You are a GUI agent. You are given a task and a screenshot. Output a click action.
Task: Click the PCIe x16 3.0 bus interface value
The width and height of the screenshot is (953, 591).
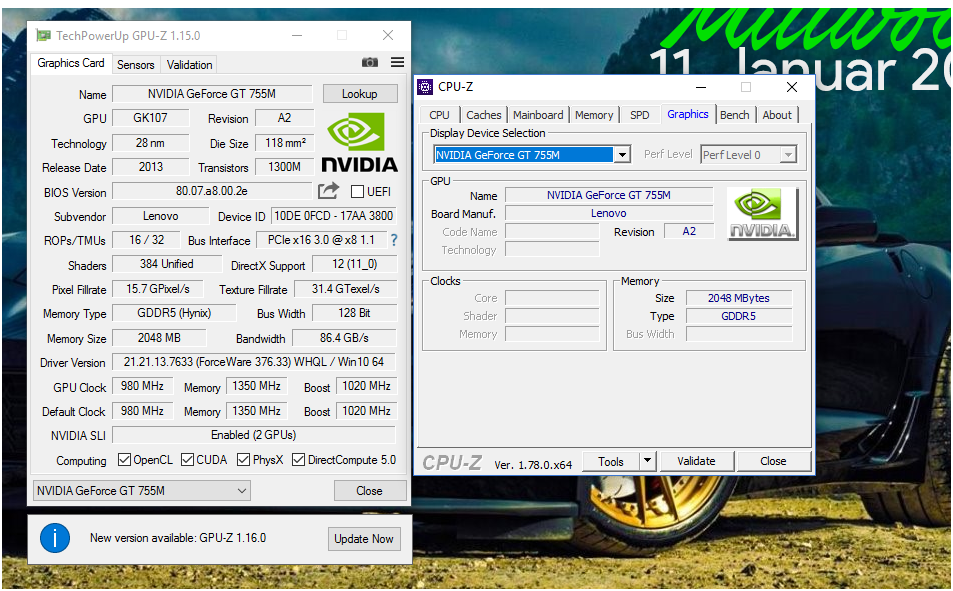click(322, 240)
